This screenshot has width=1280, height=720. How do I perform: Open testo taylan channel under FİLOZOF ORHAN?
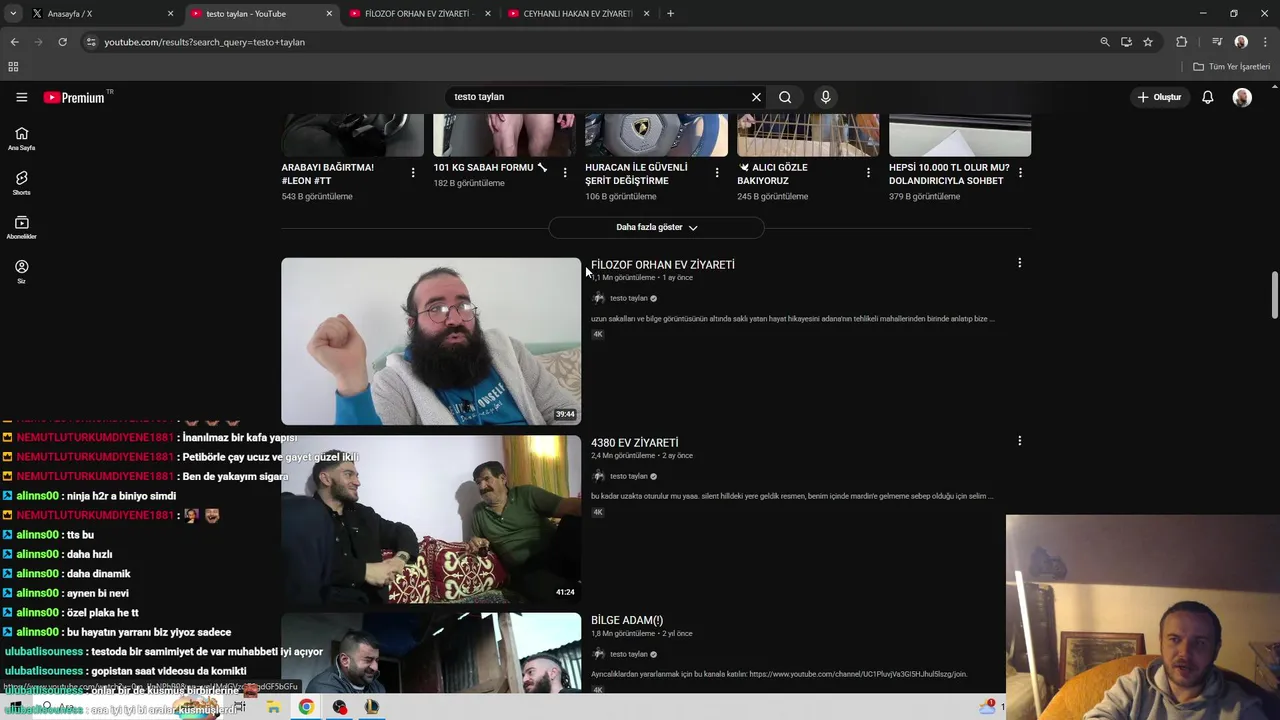629,298
